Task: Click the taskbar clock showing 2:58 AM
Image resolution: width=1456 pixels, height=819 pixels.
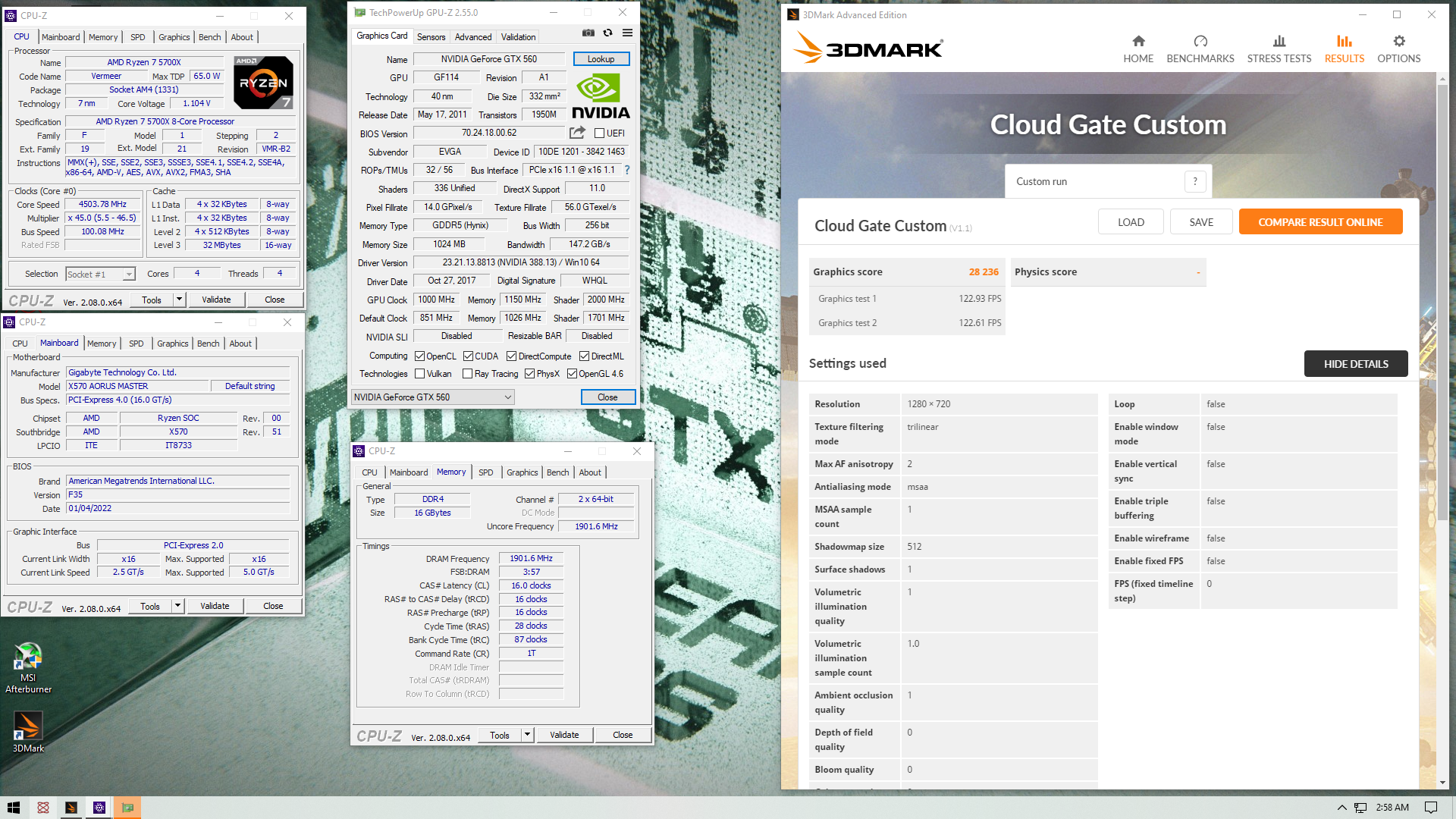Action: click(1392, 808)
